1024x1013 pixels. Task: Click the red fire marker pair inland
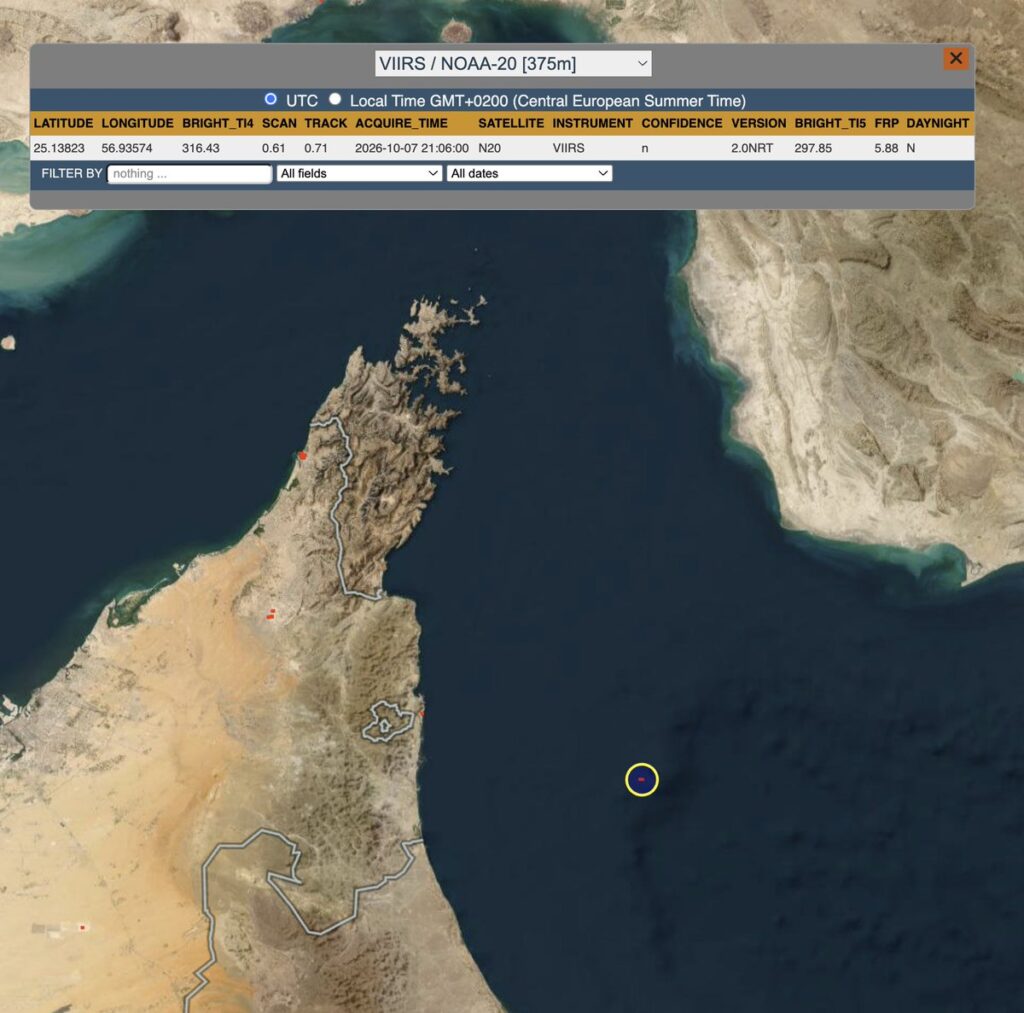tap(271, 614)
